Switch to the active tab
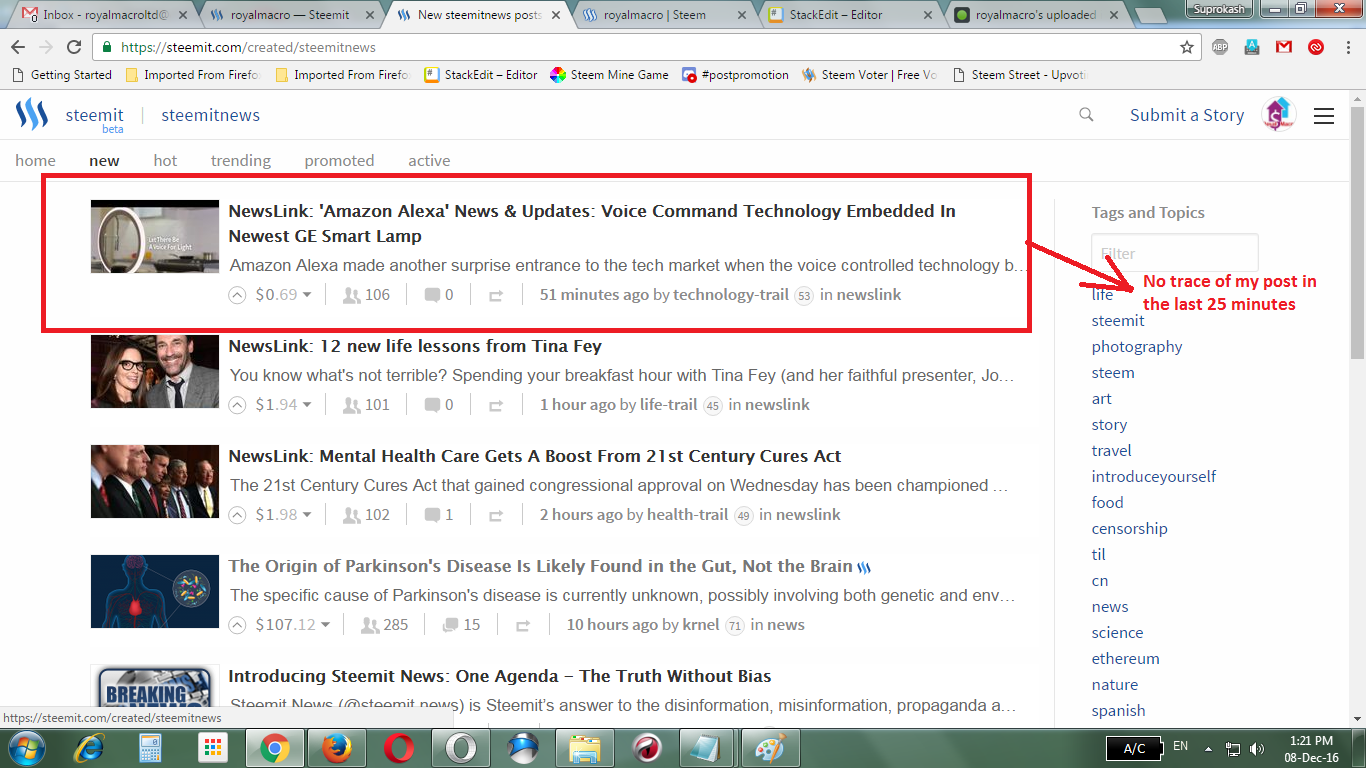The image size is (1366, 768). point(429,160)
